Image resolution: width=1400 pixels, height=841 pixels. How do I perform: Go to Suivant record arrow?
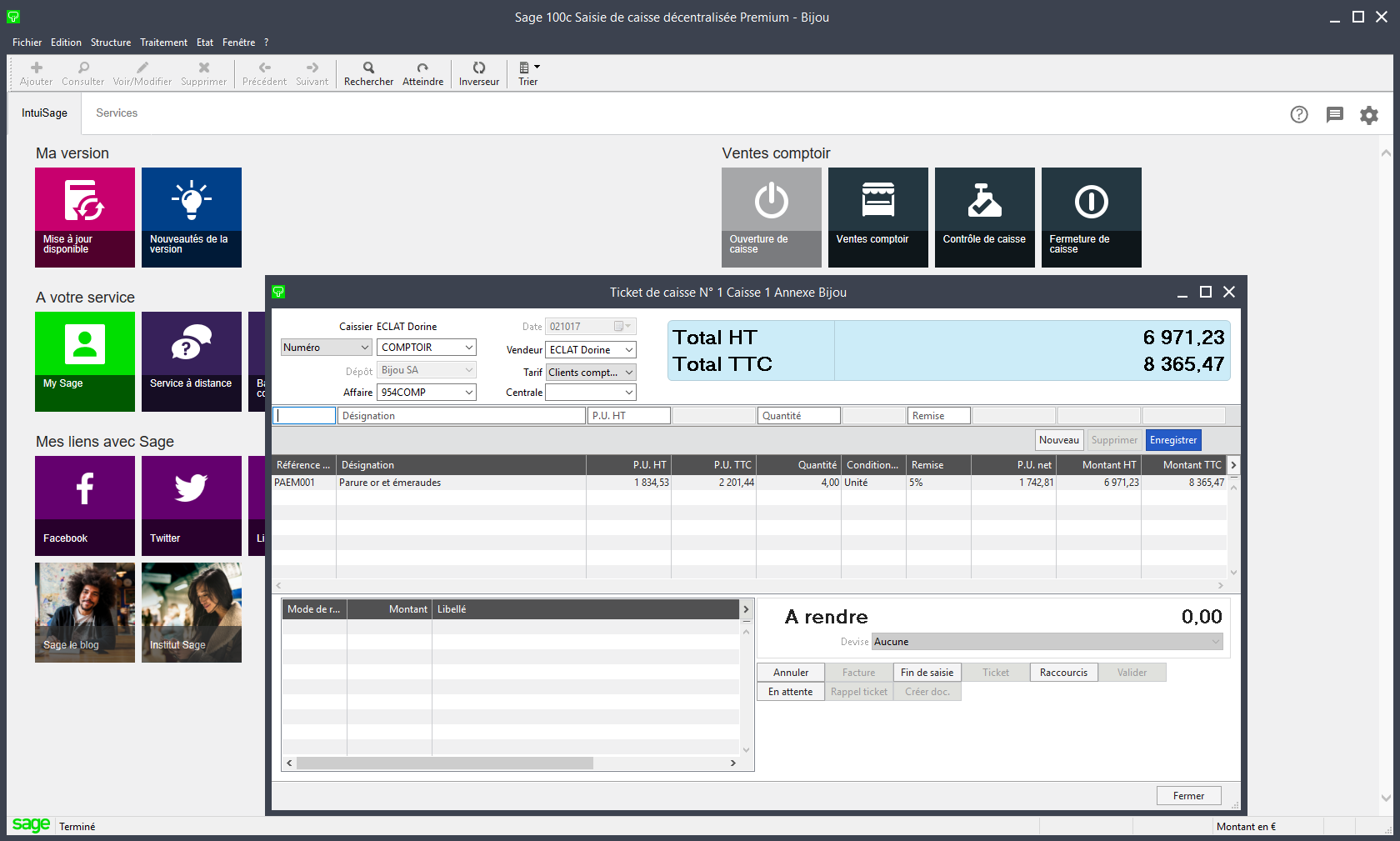point(312,73)
